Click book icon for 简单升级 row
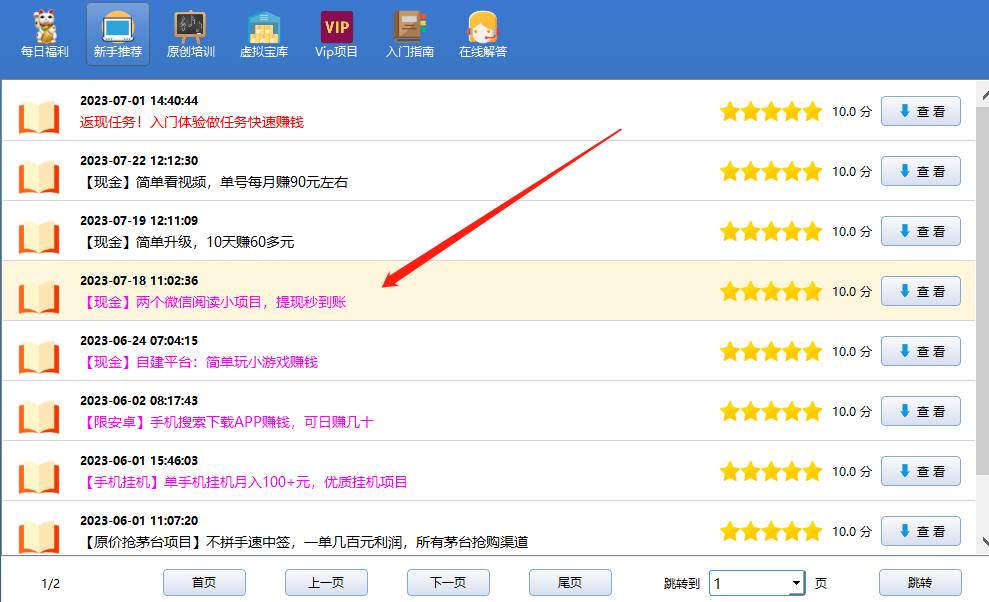The height and width of the screenshot is (602, 989). click(x=38, y=237)
